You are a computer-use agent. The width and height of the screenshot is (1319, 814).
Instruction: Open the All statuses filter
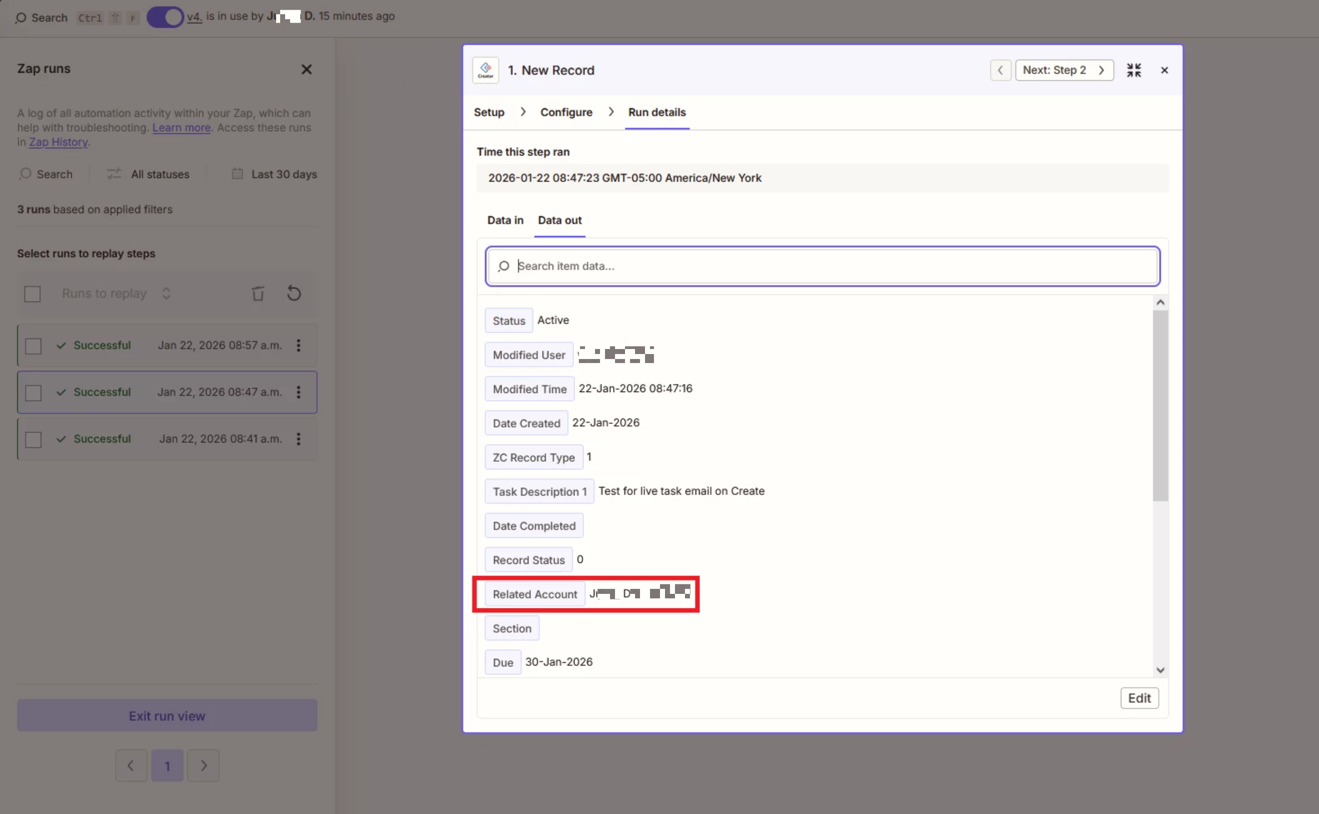coord(148,174)
